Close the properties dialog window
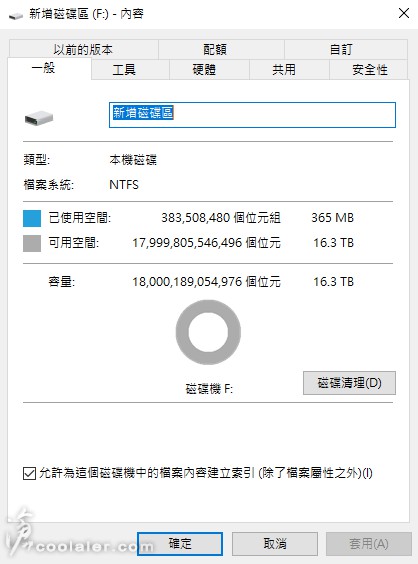The height and width of the screenshot is (564, 418). [x=404, y=13]
